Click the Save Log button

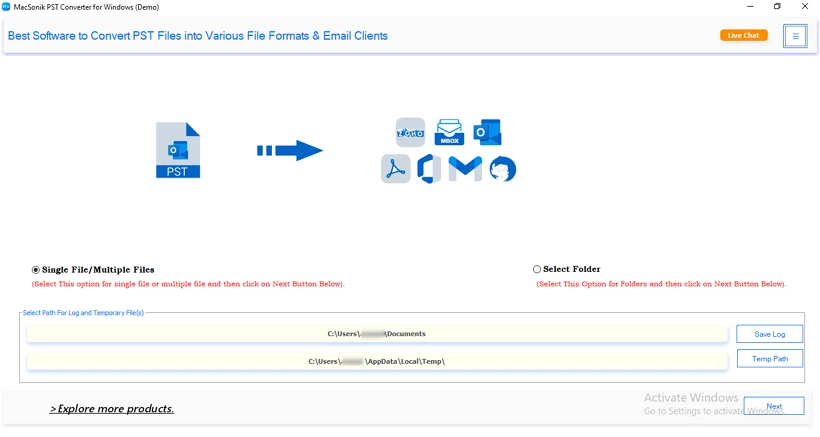(769, 334)
